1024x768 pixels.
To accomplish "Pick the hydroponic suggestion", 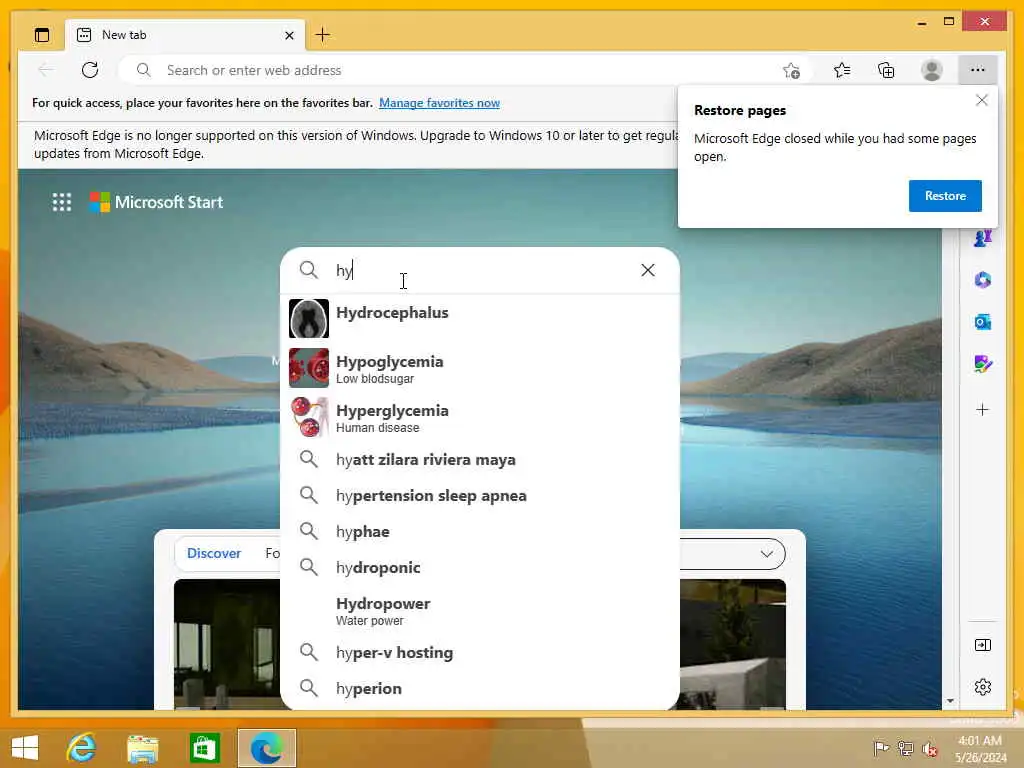I will point(480,567).
